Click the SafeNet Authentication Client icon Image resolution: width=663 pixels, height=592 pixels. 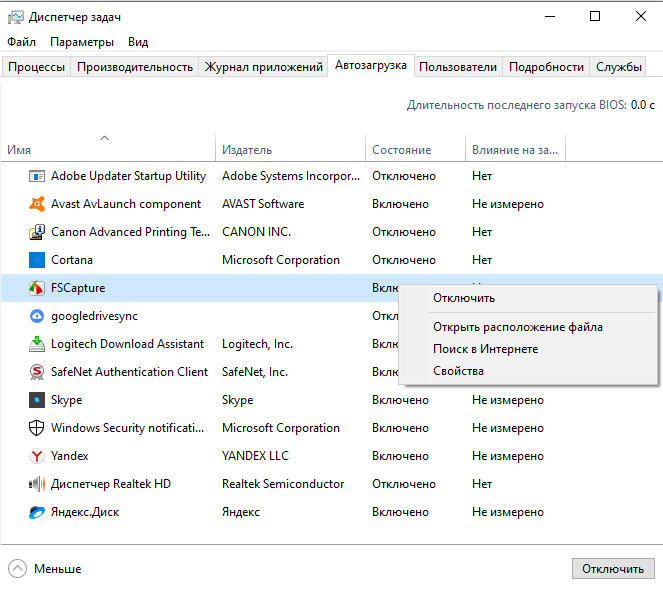click(37, 372)
